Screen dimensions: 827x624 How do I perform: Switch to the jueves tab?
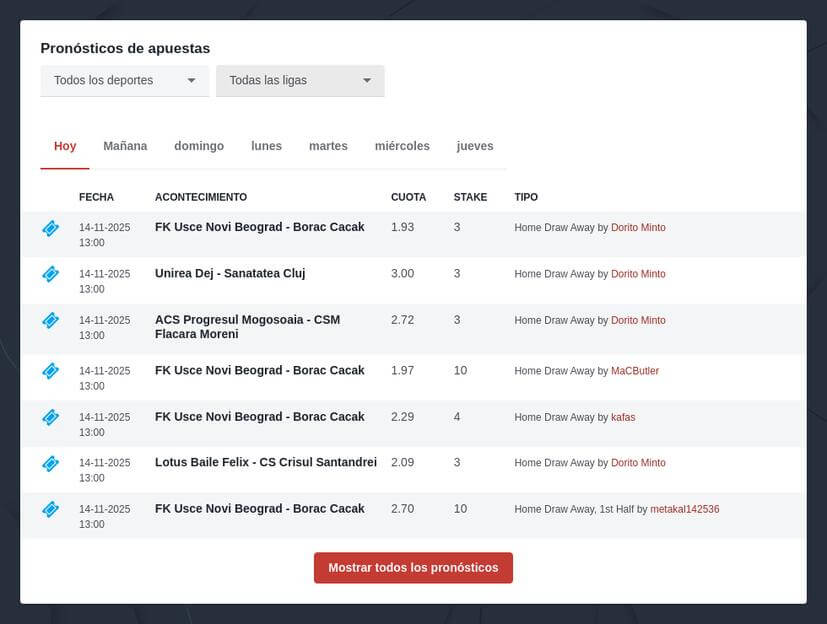(x=475, y=145)
